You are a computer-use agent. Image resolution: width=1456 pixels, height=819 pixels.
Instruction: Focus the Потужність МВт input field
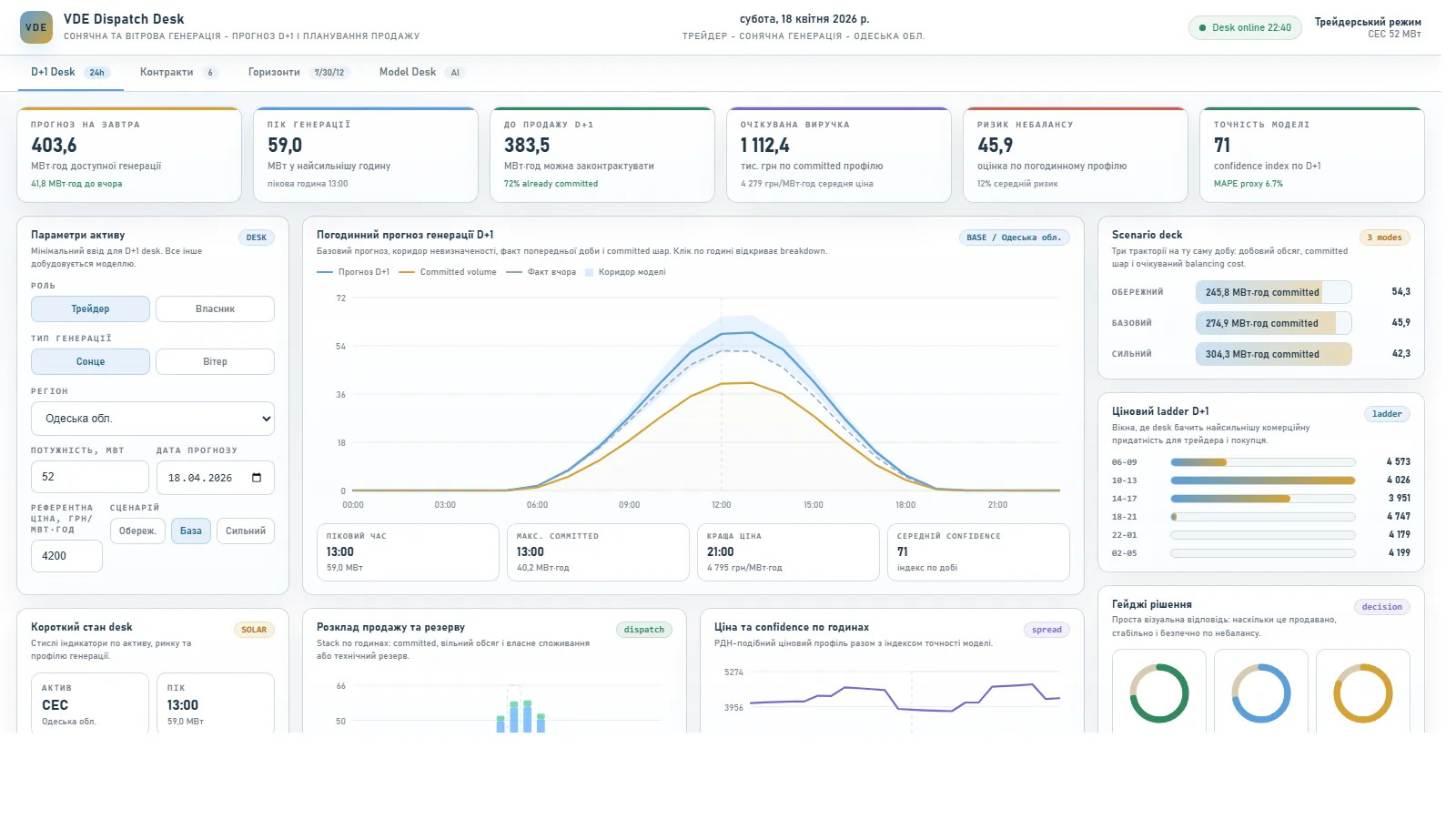tap(89, 477)
